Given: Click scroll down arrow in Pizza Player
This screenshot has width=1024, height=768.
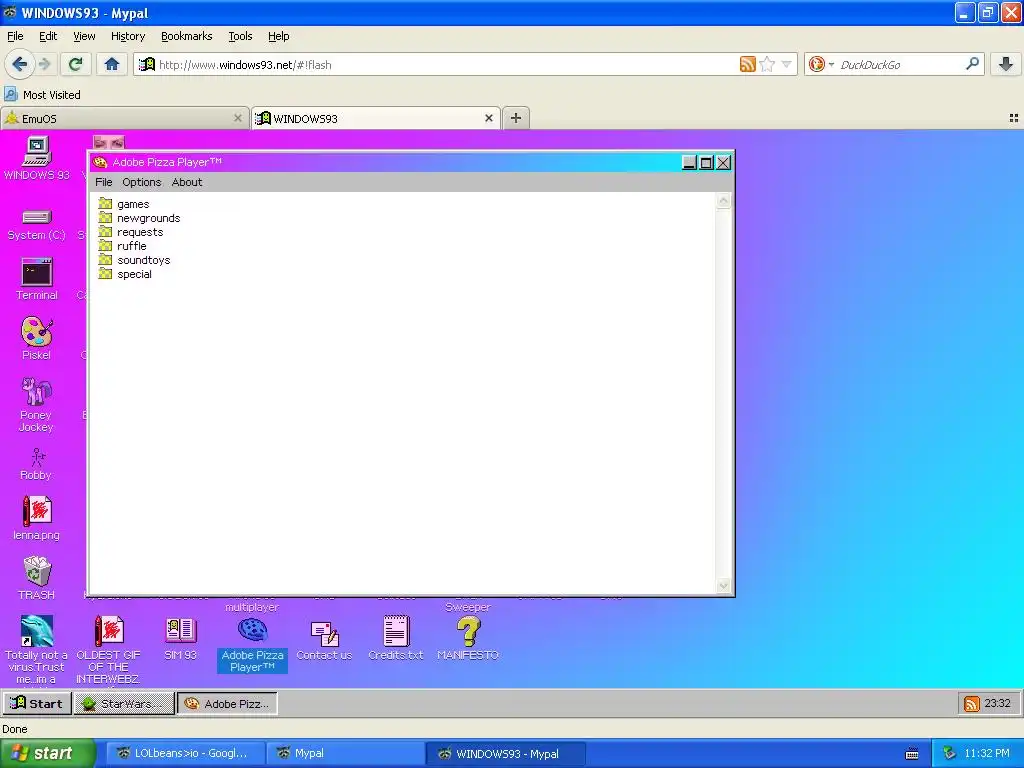Looking at the screenshot, I should (x=723, y=586).
